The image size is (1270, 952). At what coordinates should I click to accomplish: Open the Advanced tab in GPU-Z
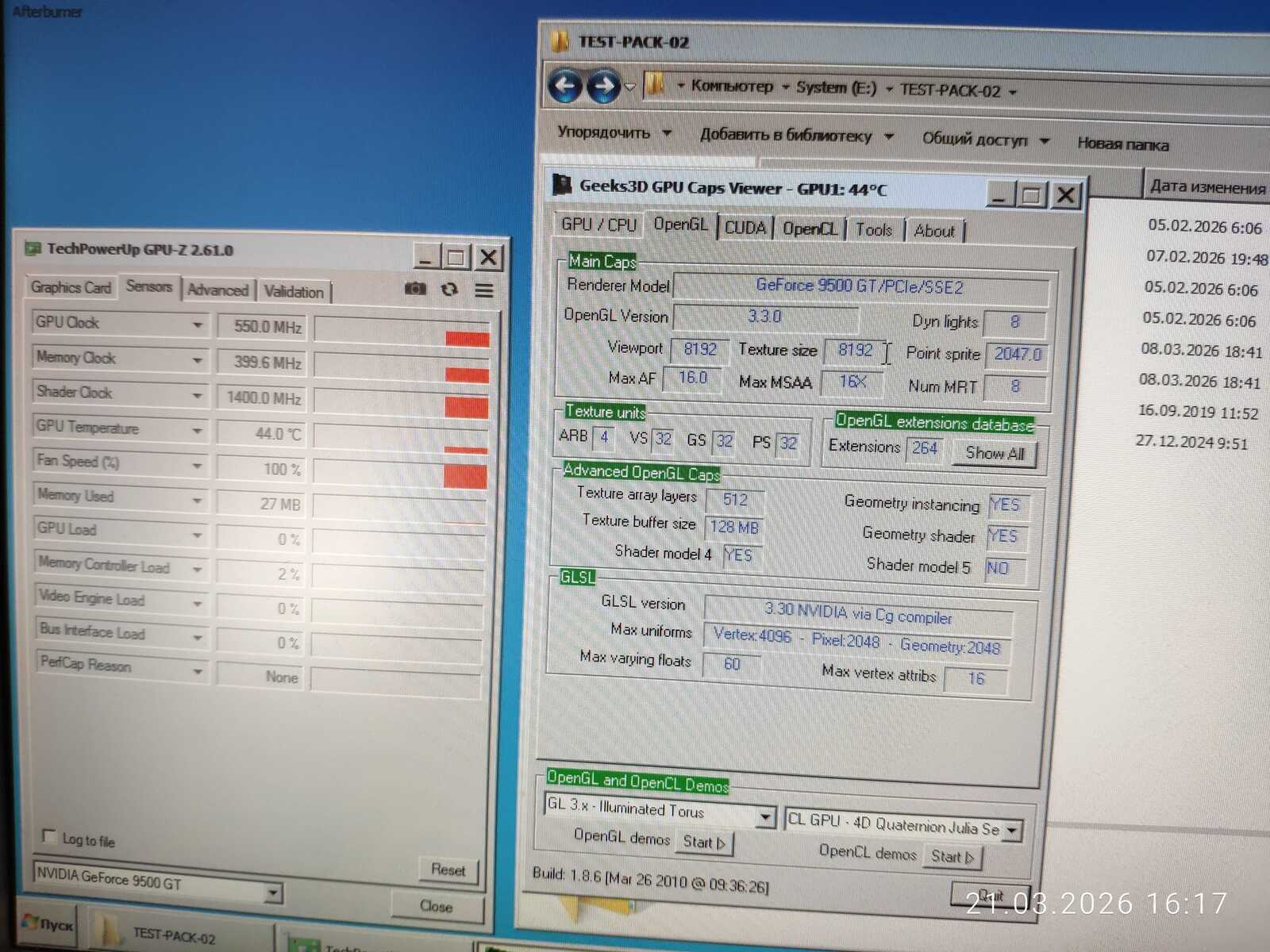(x=217, y=290)
